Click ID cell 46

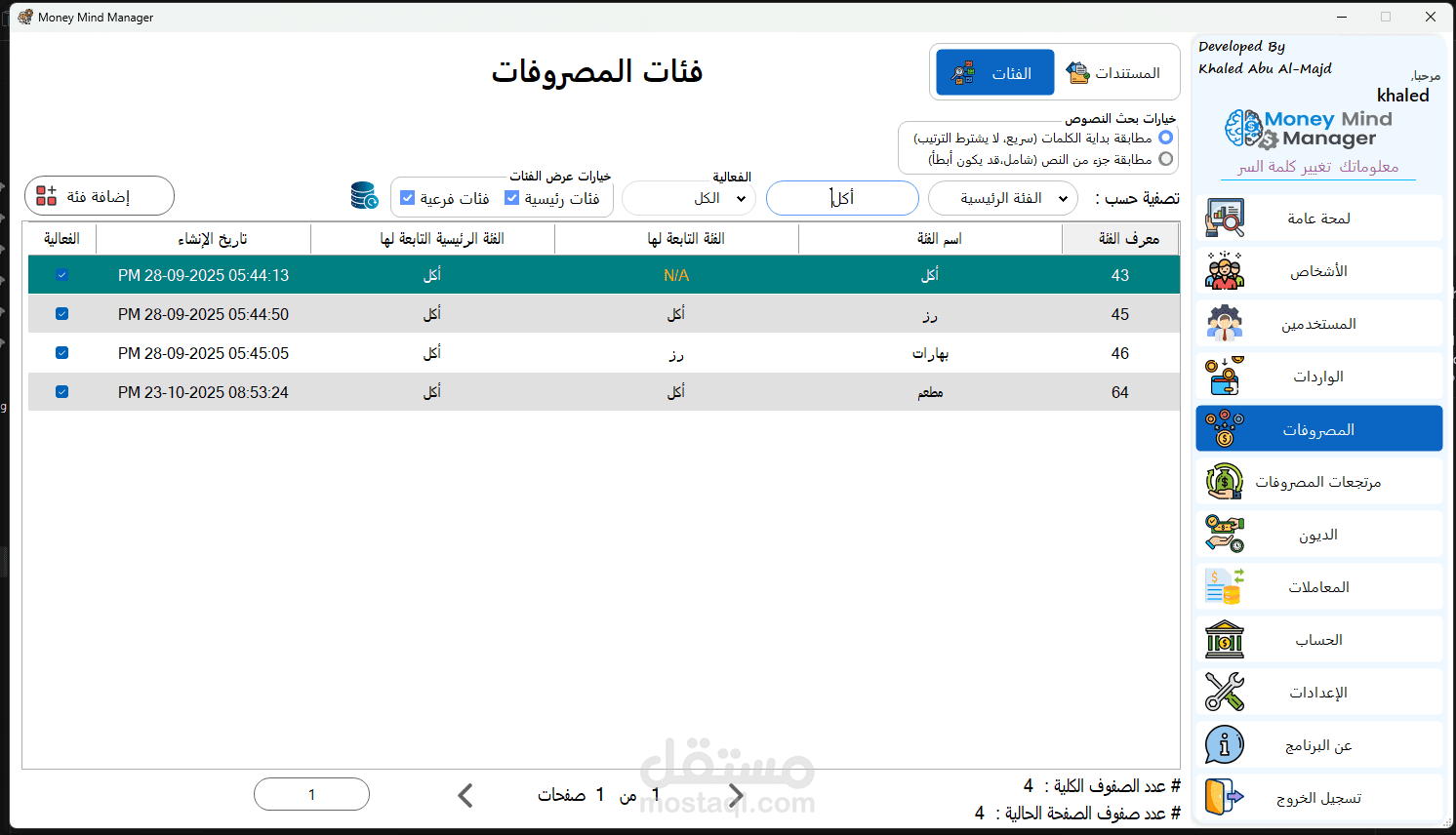pos(1120,353)
